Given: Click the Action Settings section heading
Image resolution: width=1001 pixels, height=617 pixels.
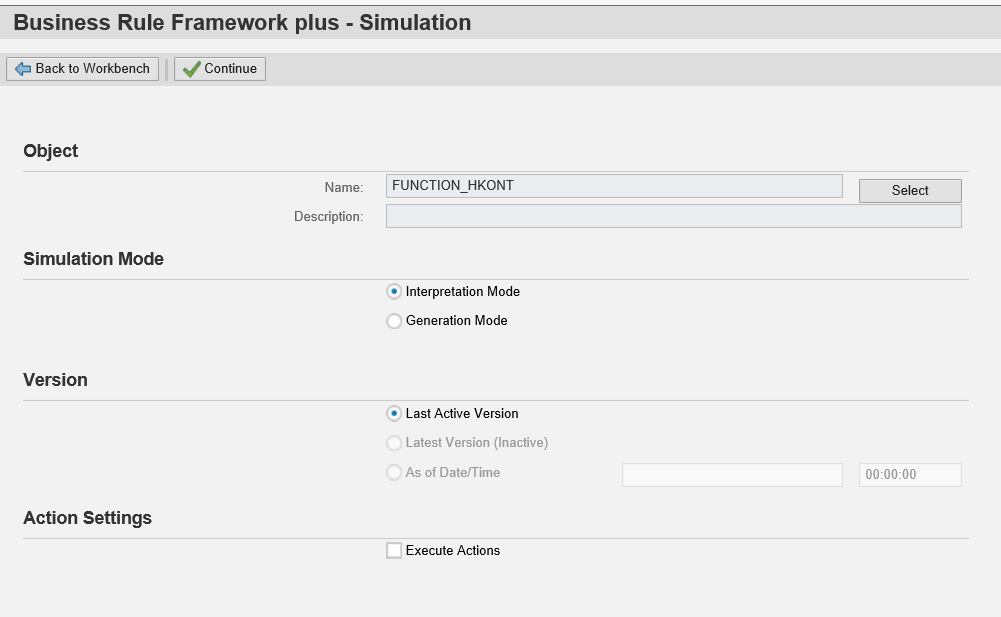Looking at the screenshot, I should (88, 518).
